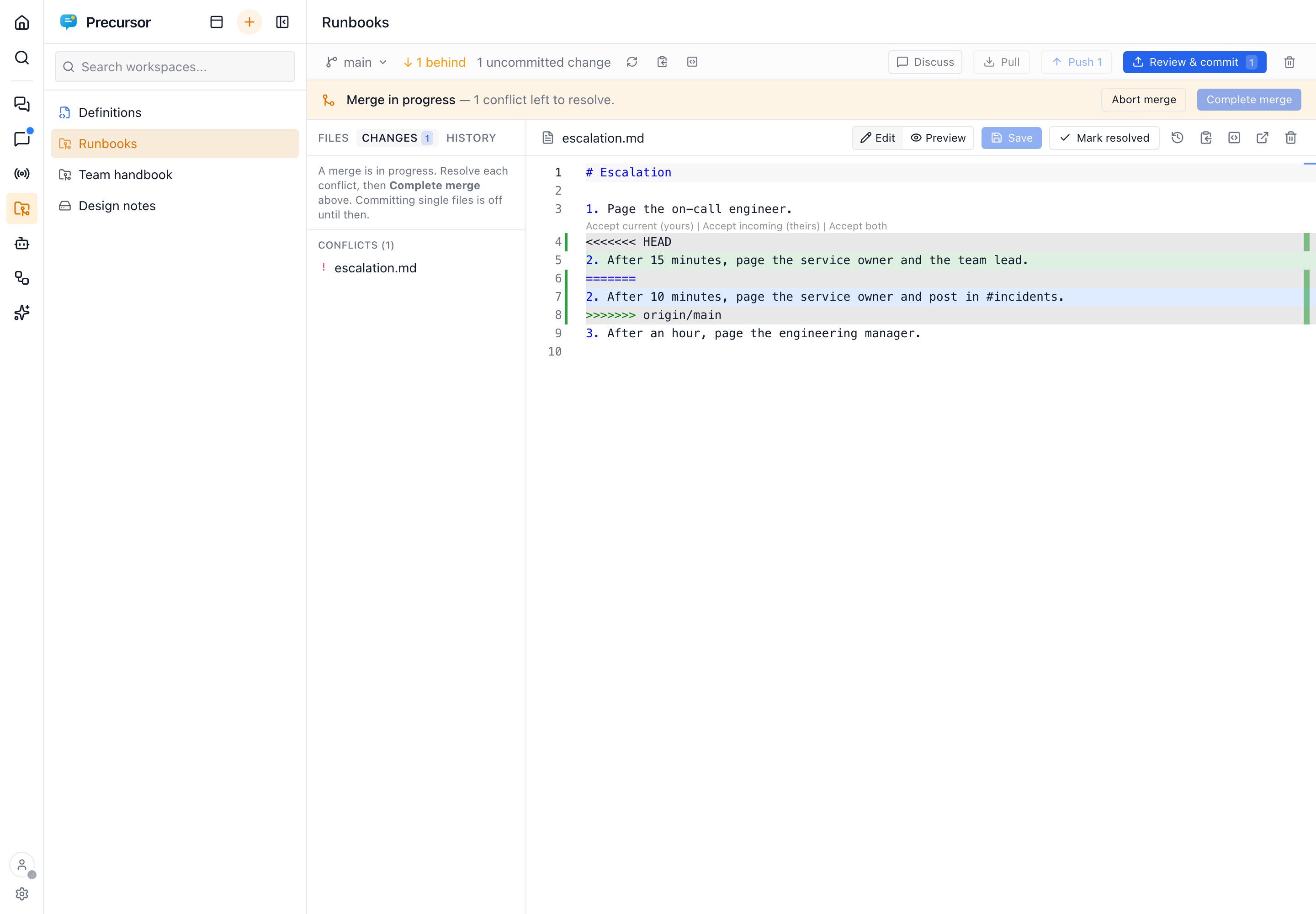Click the refresh sync icon in branch bar
Viewport: 1316px width, 914px height.
631,62
